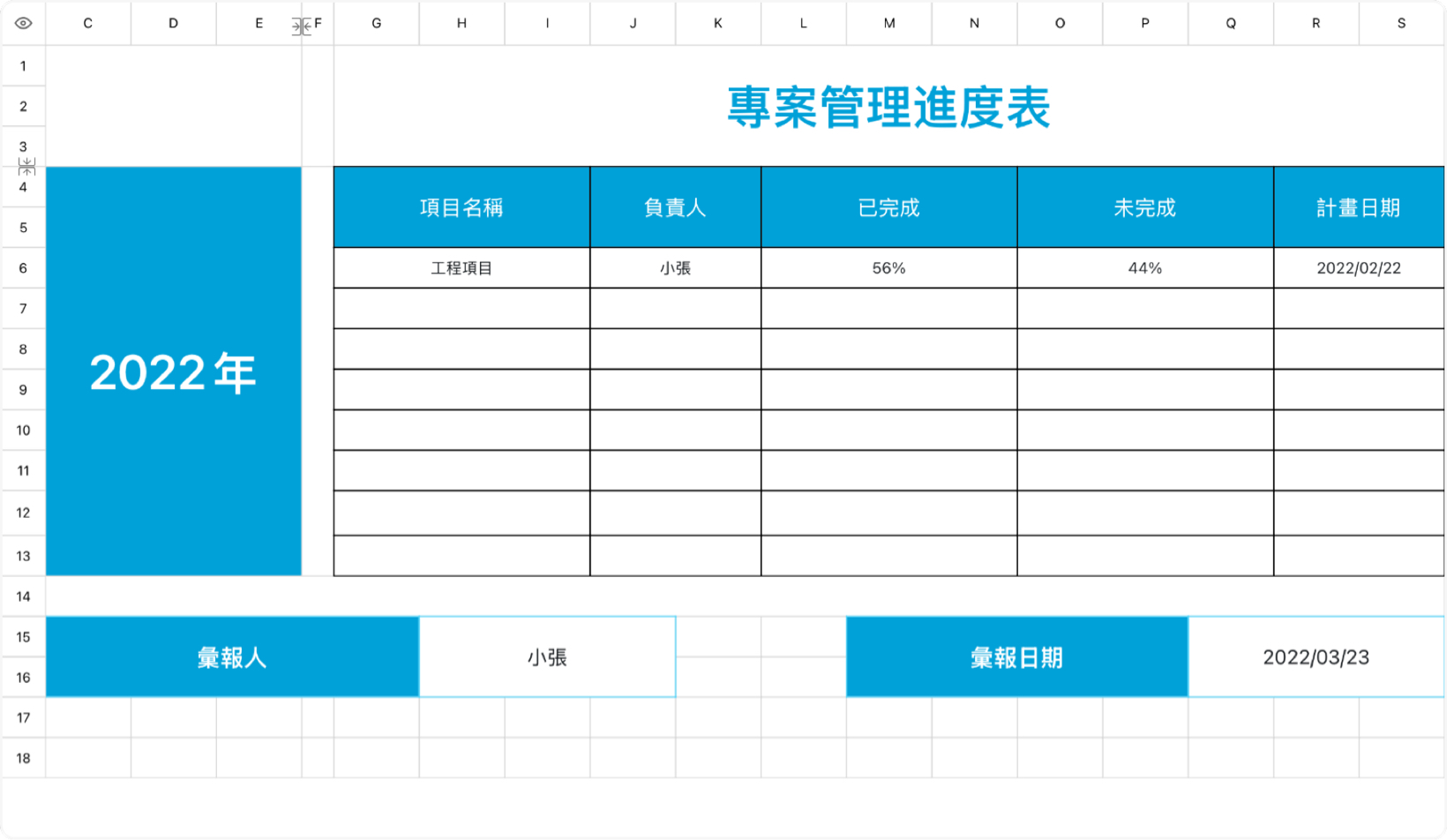Expand hidden columns between E and F

point(301,27)
